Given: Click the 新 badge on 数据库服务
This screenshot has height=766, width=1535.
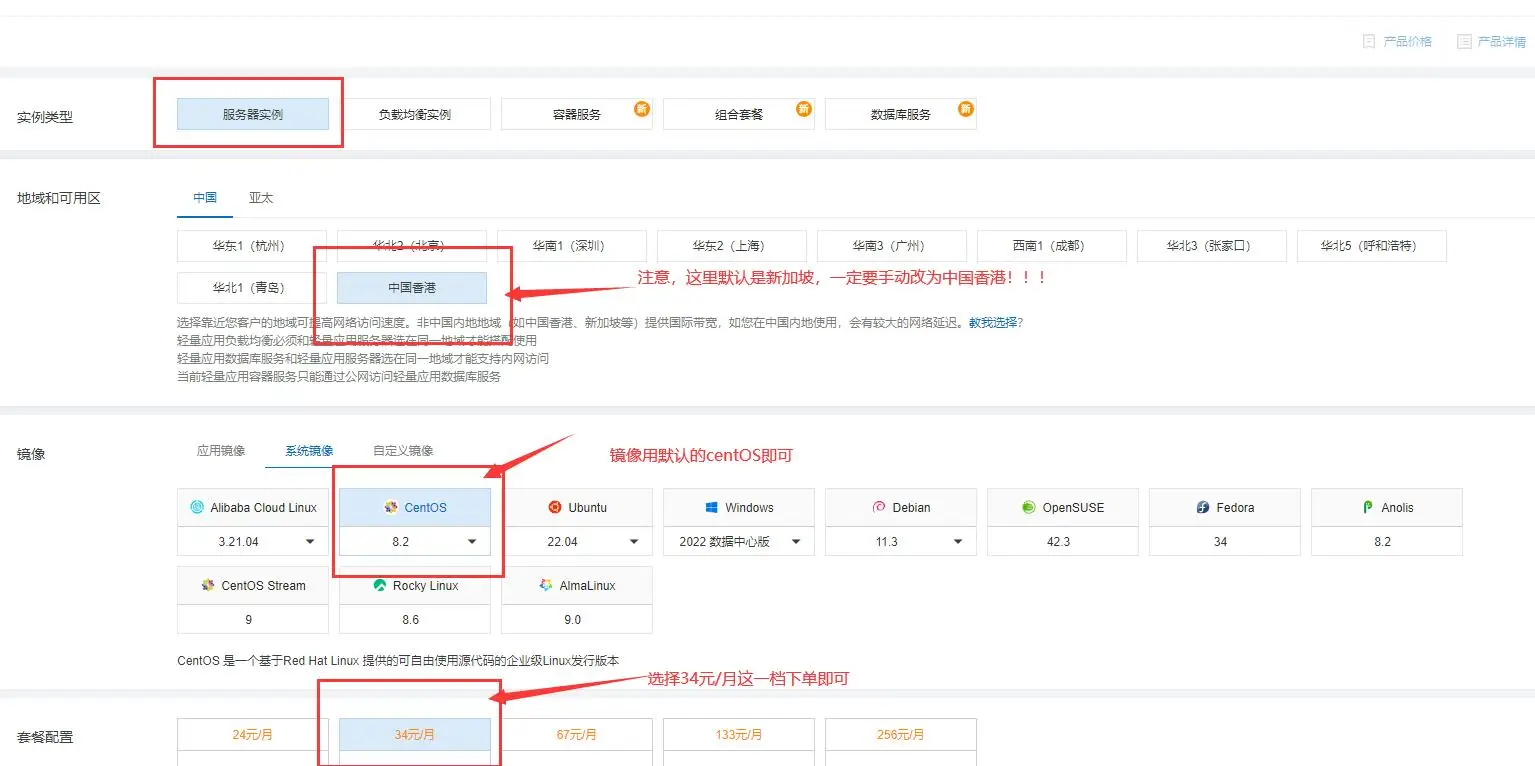Looking at the screenshot, I should (966, 108).
